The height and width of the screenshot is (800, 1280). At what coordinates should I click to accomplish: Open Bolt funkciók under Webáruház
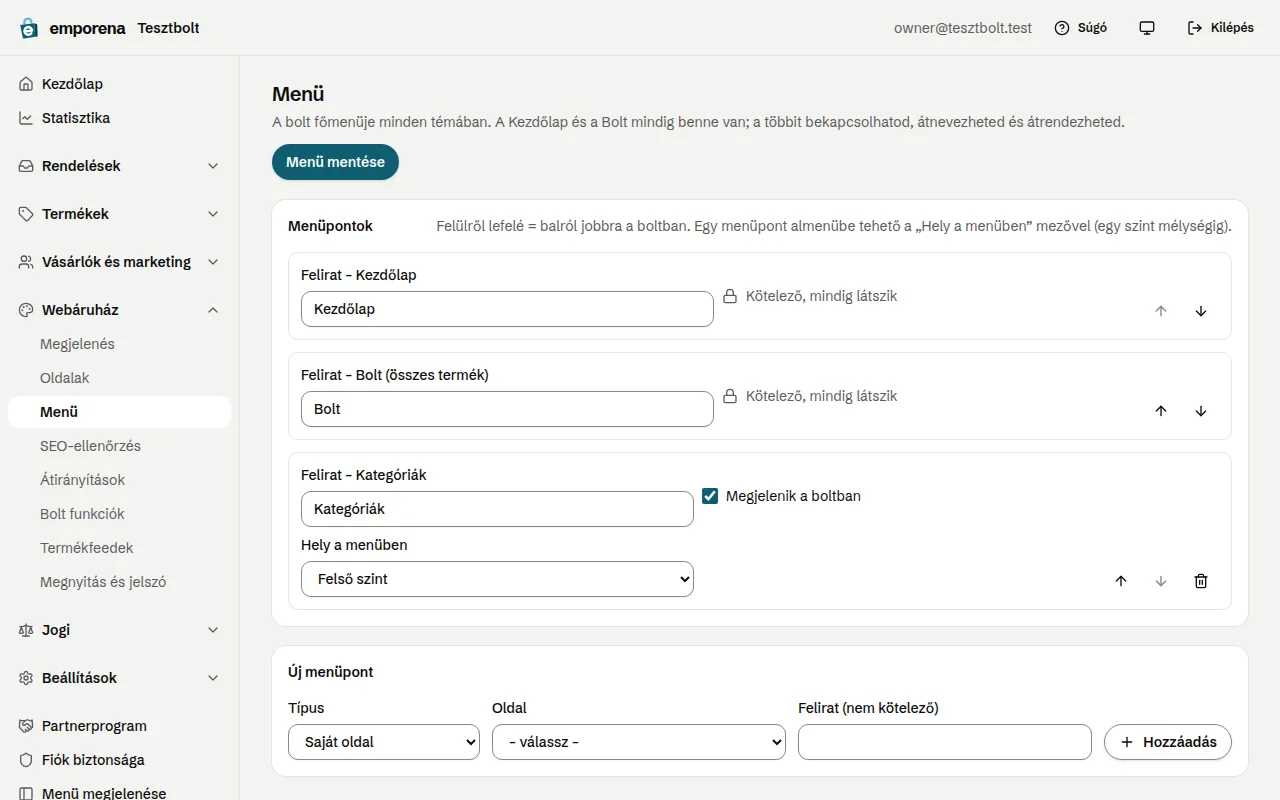tap(119, 514)
